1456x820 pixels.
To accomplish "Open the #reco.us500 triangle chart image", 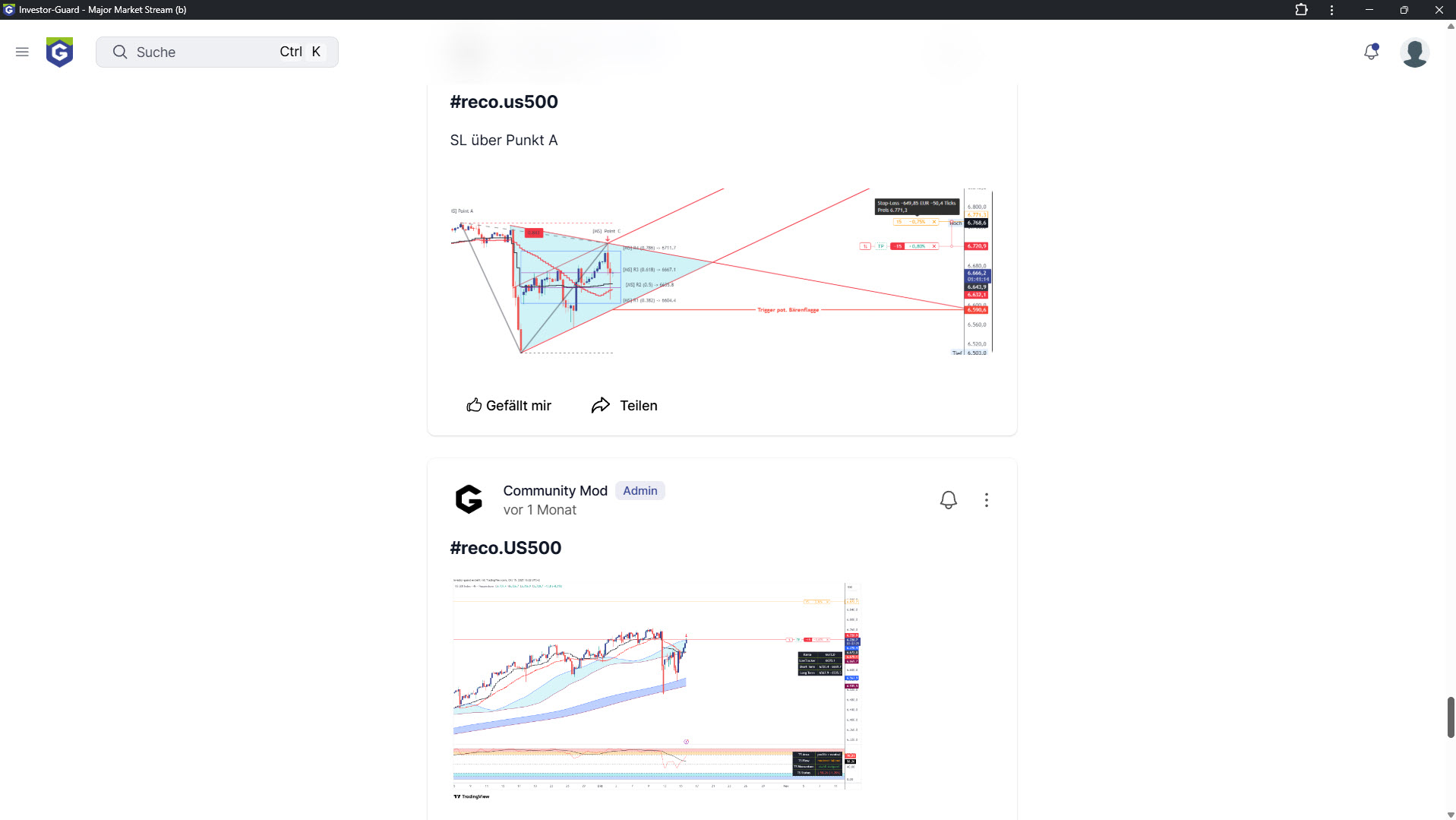I will pyautogui.click(x=721, y=271).
